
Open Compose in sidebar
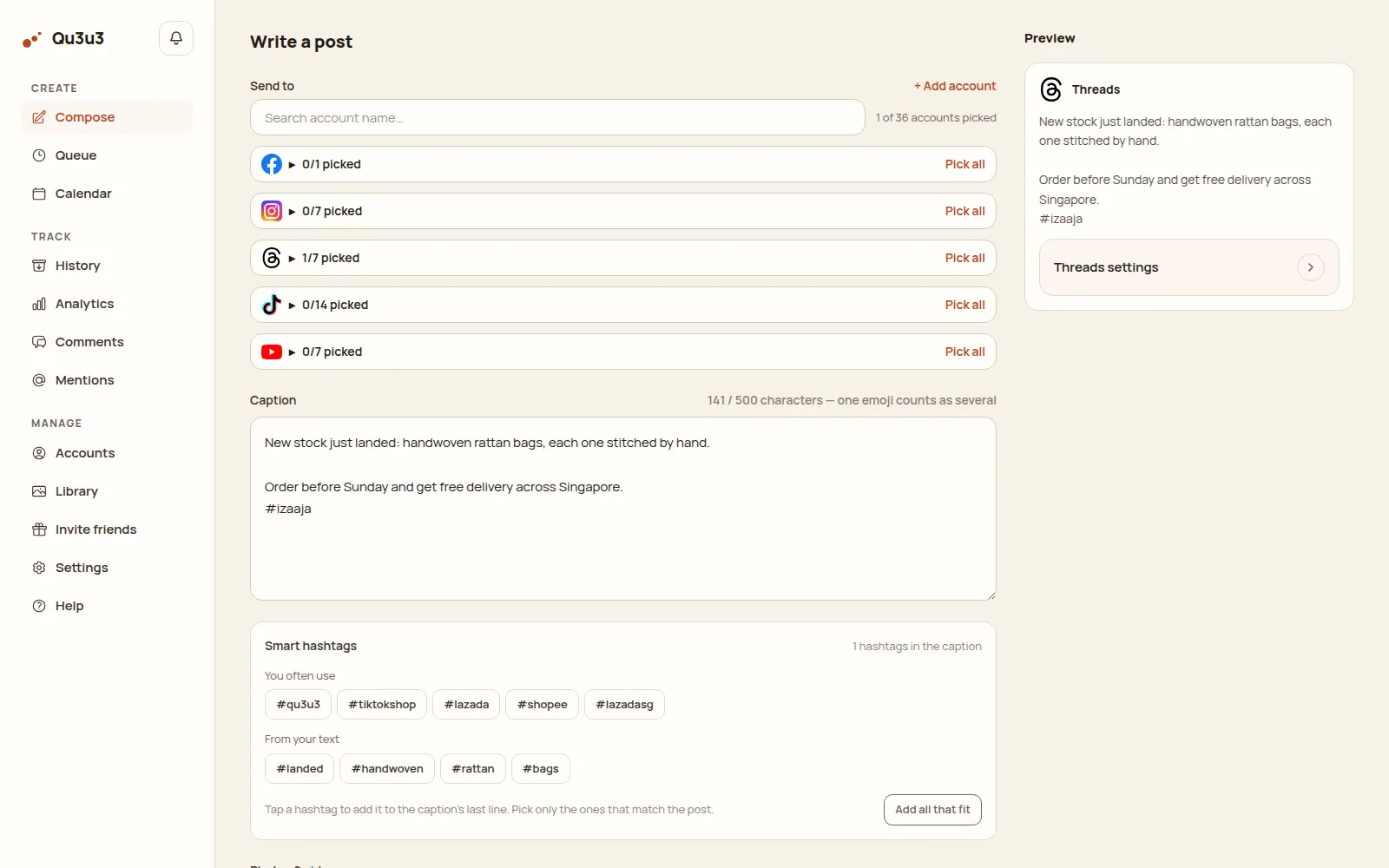(107, 117)
